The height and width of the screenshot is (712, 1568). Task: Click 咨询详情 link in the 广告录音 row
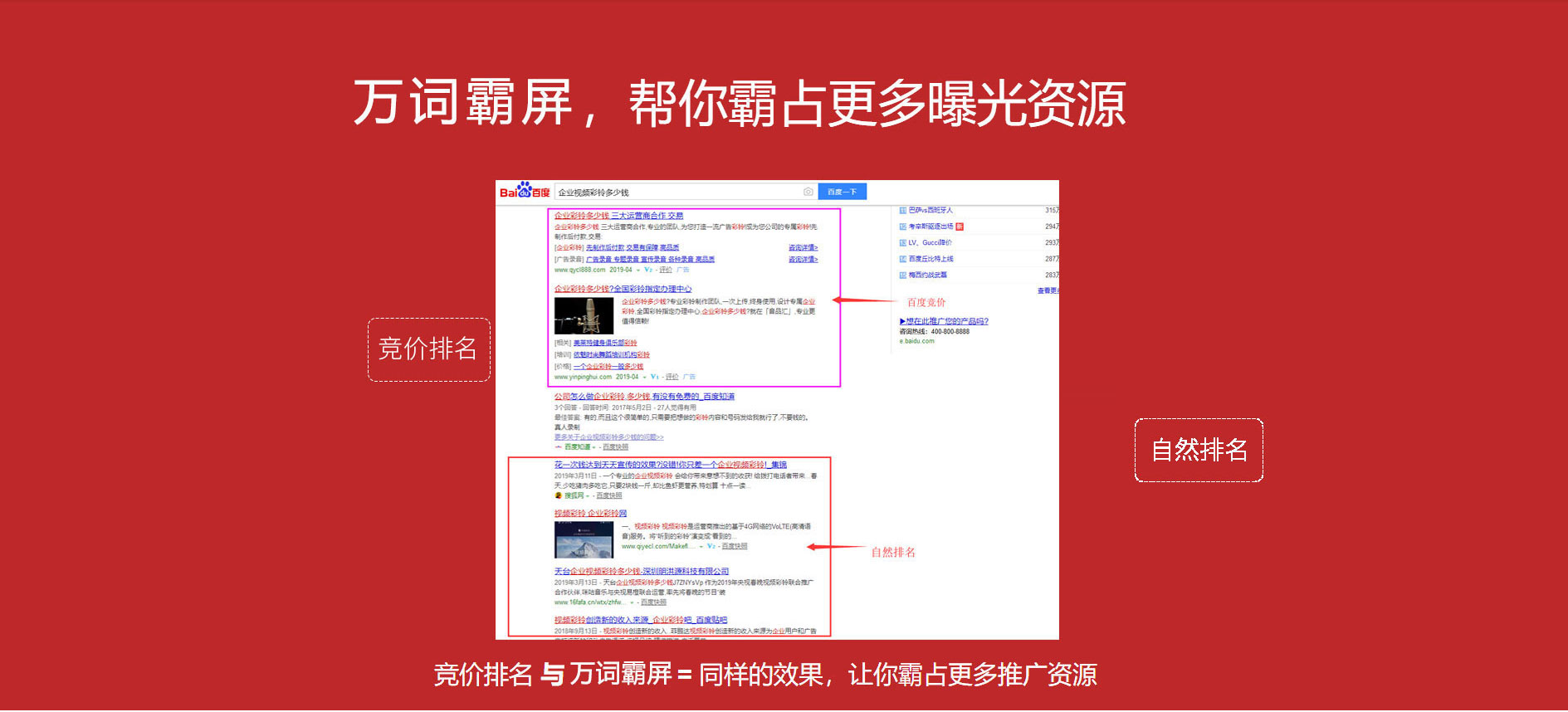803,259
